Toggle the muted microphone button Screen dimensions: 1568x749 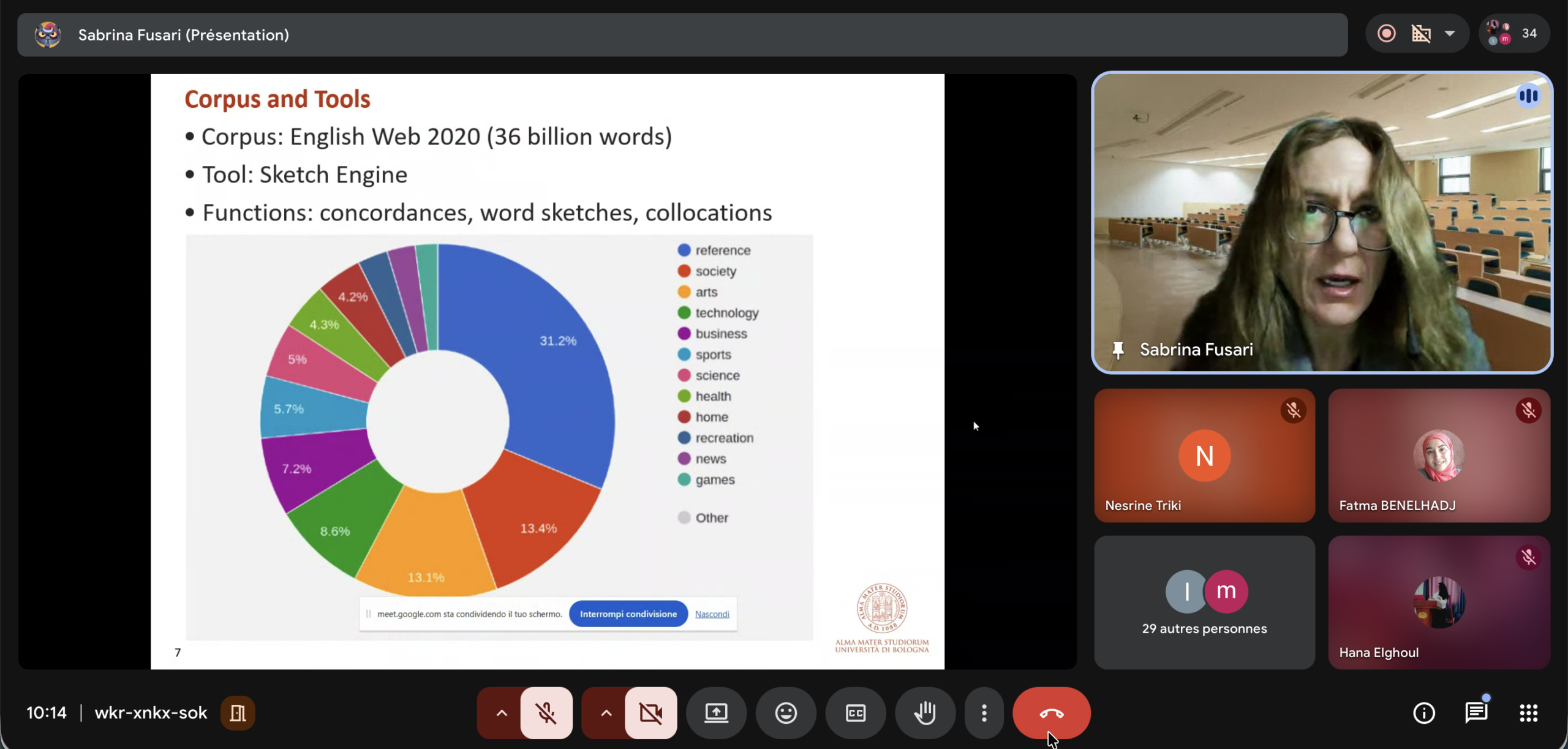(x=546, y=713)
